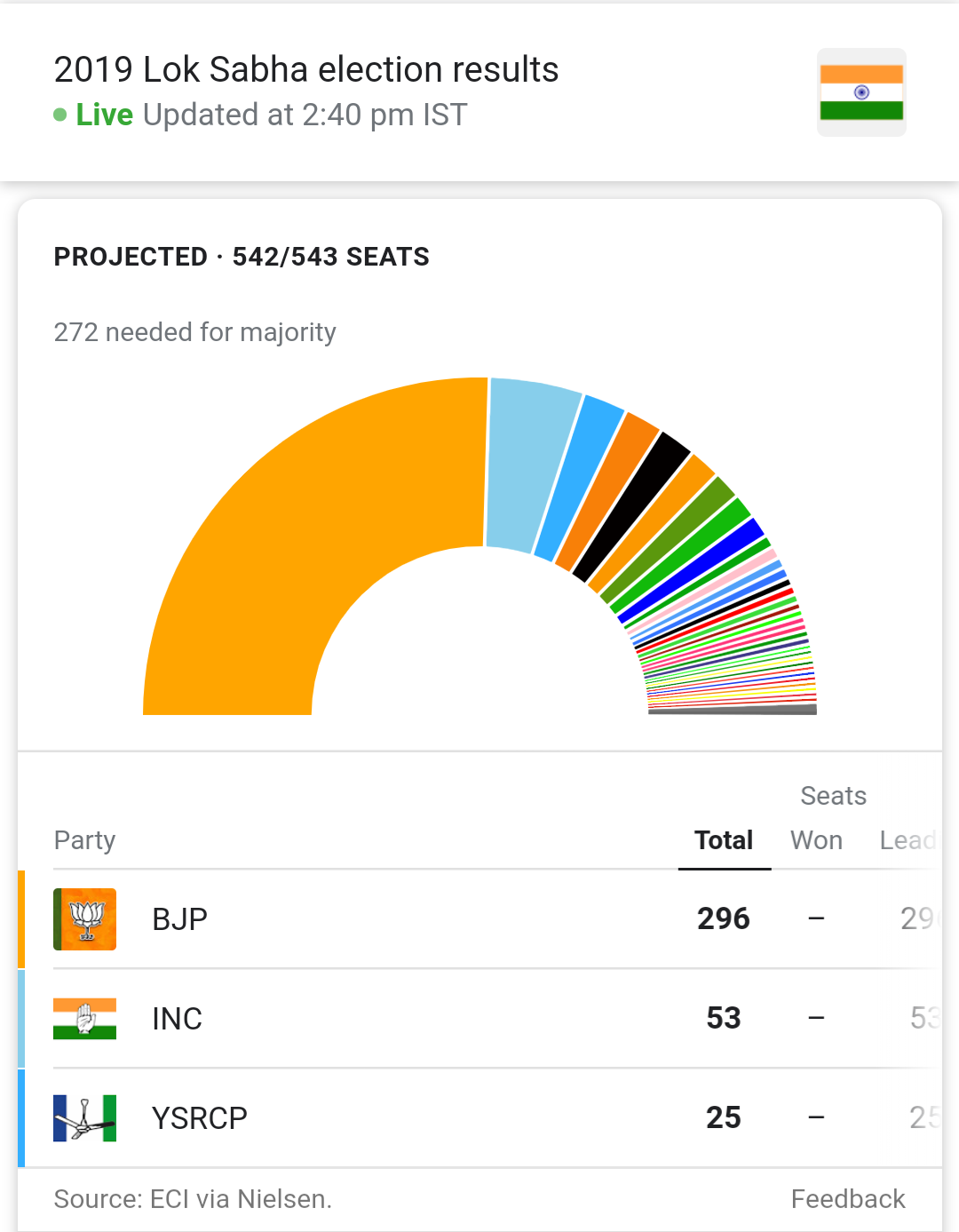Screen dimensions: 959x1232
Task: Click the BJP lotus party logo
Action: [x=85, y=919]
